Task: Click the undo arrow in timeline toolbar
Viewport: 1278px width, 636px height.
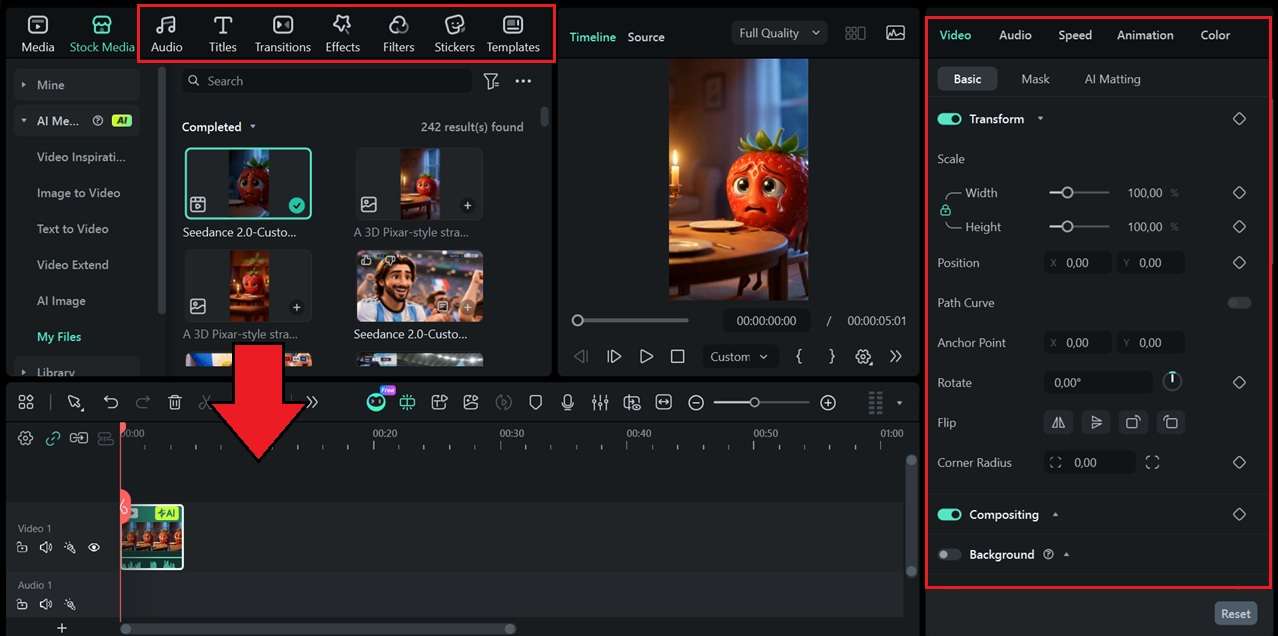Action: click(111, 402)
